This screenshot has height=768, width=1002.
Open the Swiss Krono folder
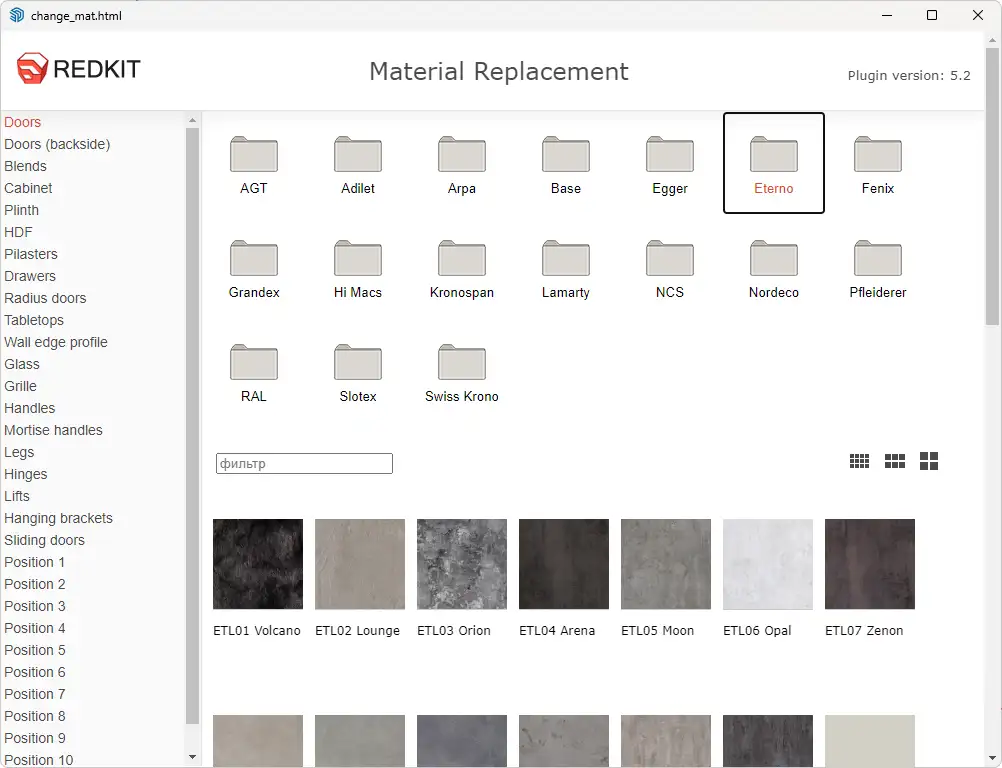pyautogui.click(x=461, y=372)
